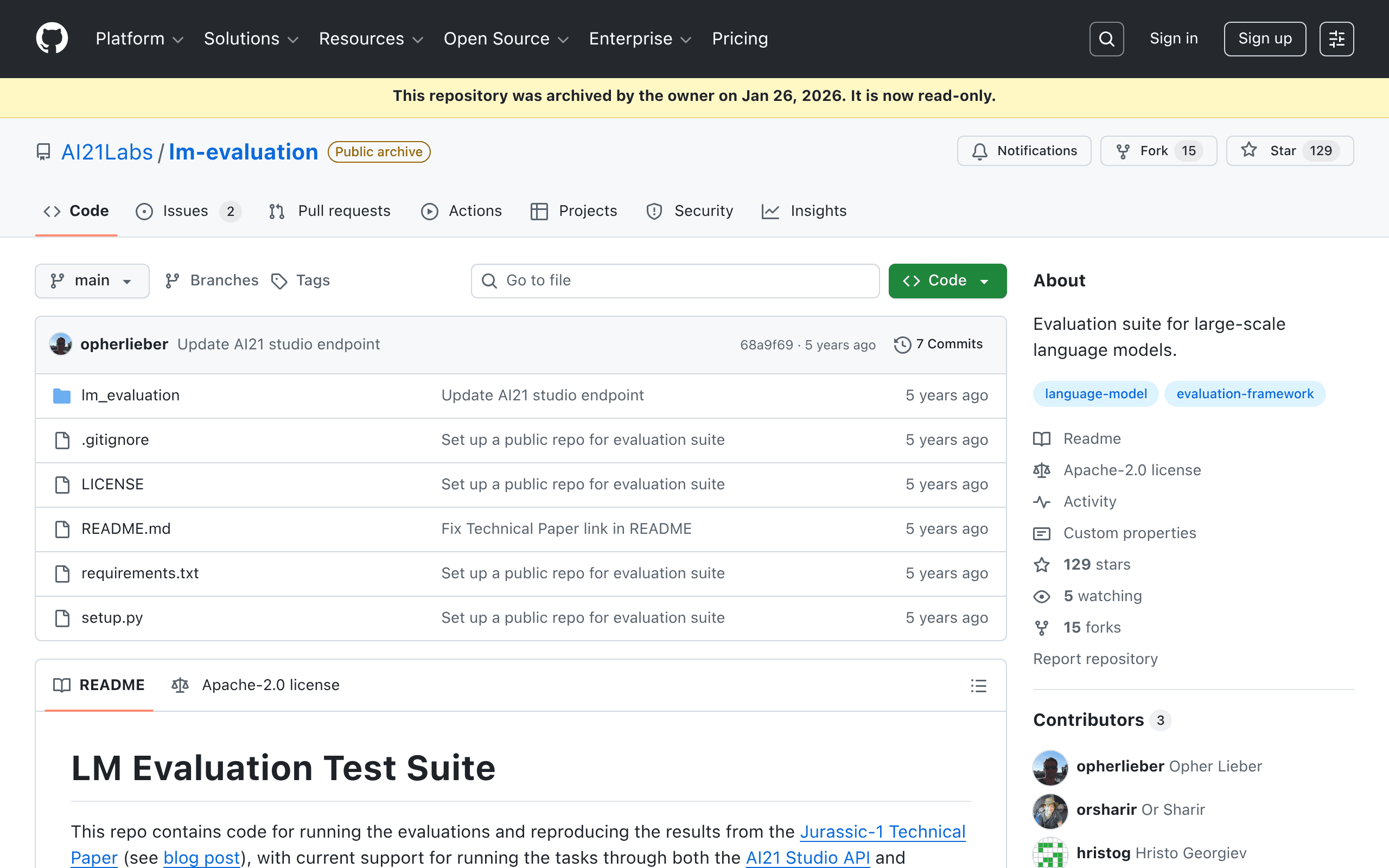Viewport: 1389px width, 868px height.
Task: Switch to the Projects tab
Action: coord(574,211)
